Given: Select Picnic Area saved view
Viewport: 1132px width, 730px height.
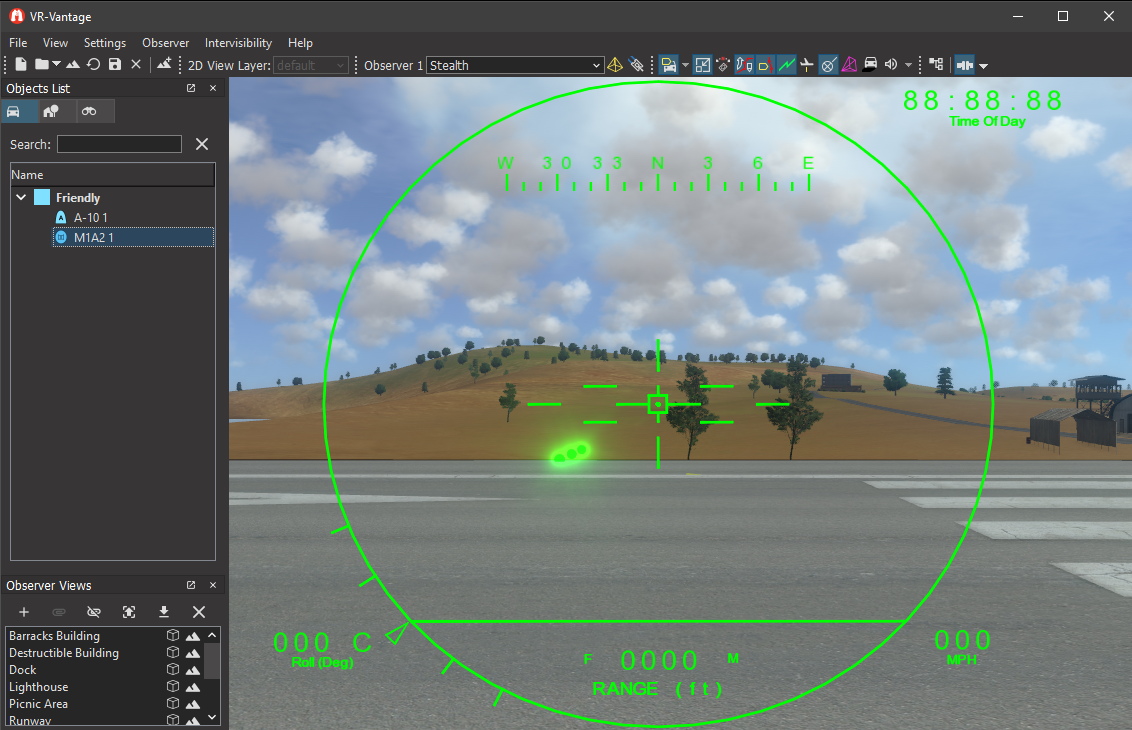Looking at the screenshot, I should click(x=105, y=704).
